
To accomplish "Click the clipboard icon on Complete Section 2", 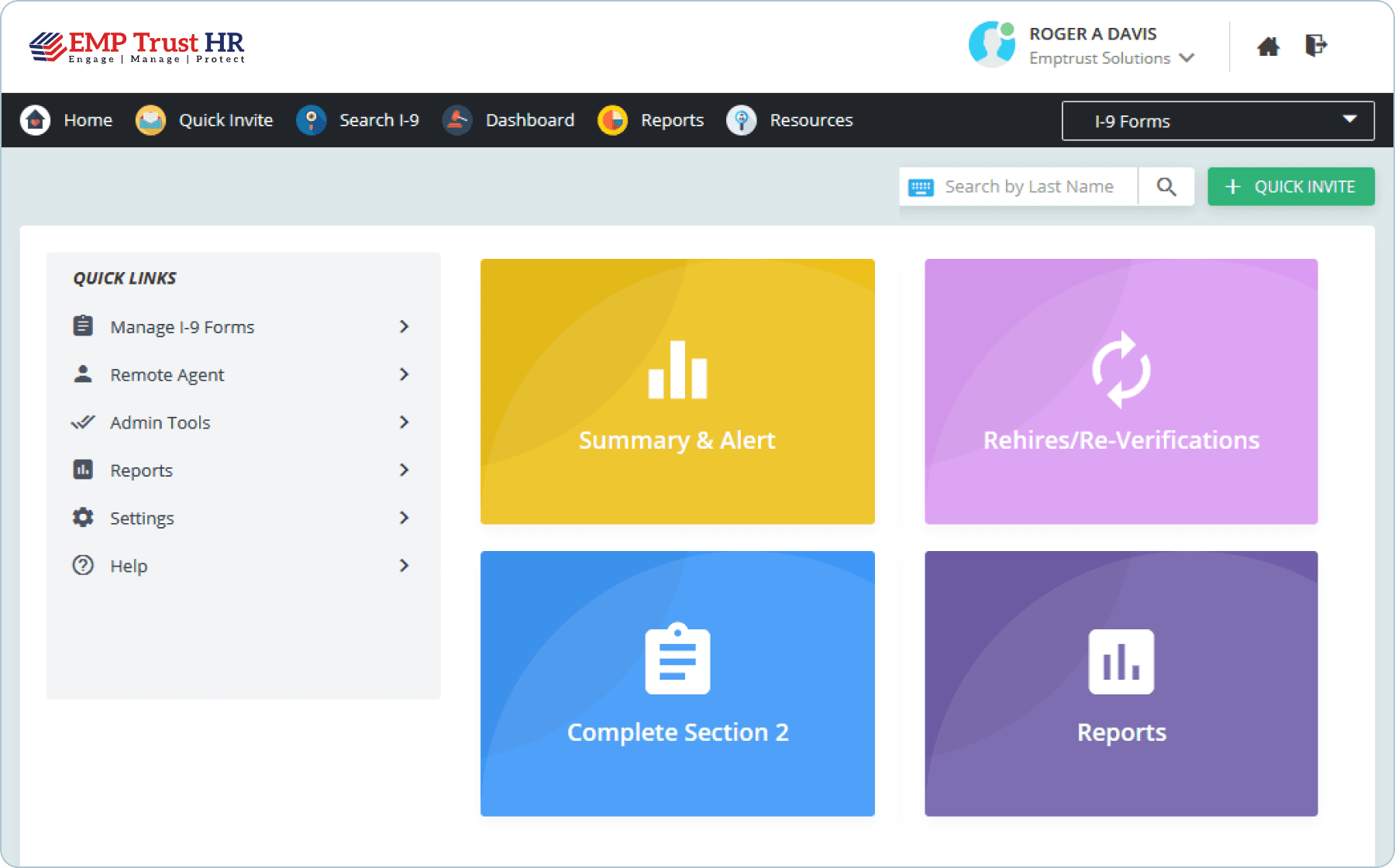I will 677,658.
